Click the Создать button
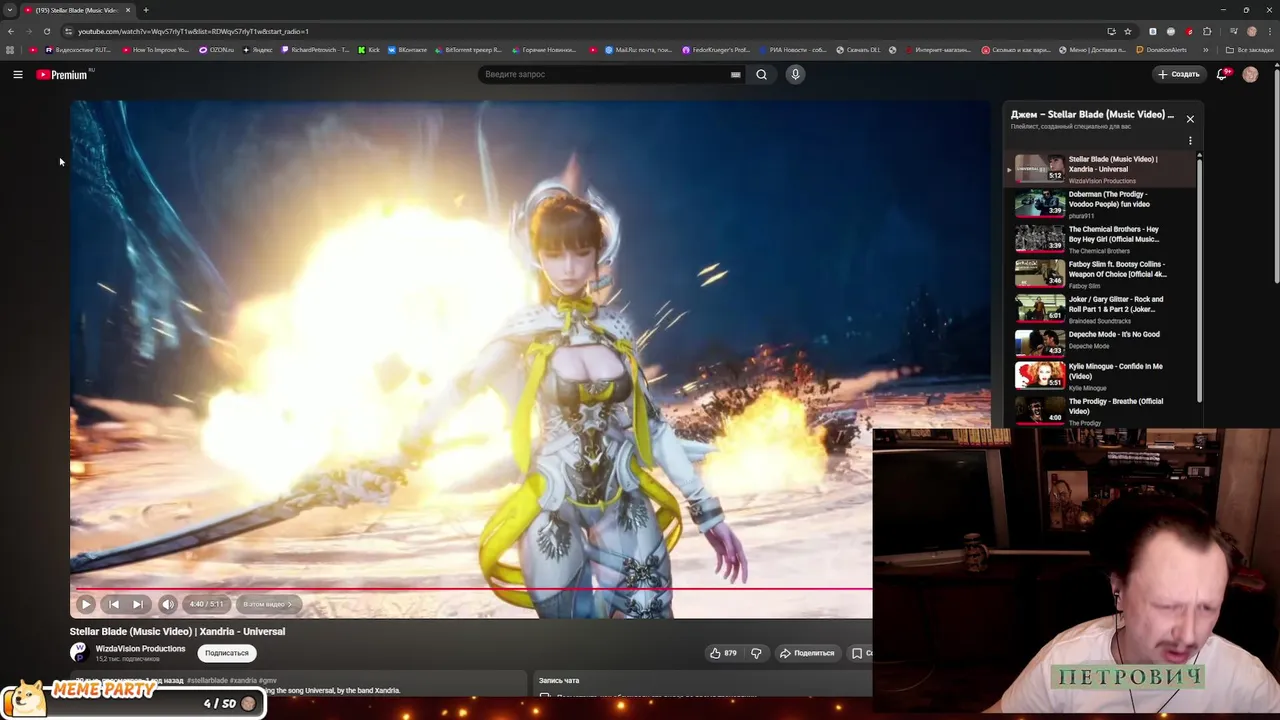The width and height of the screenshot is (1280, 720). click(x=1178, y=74)
